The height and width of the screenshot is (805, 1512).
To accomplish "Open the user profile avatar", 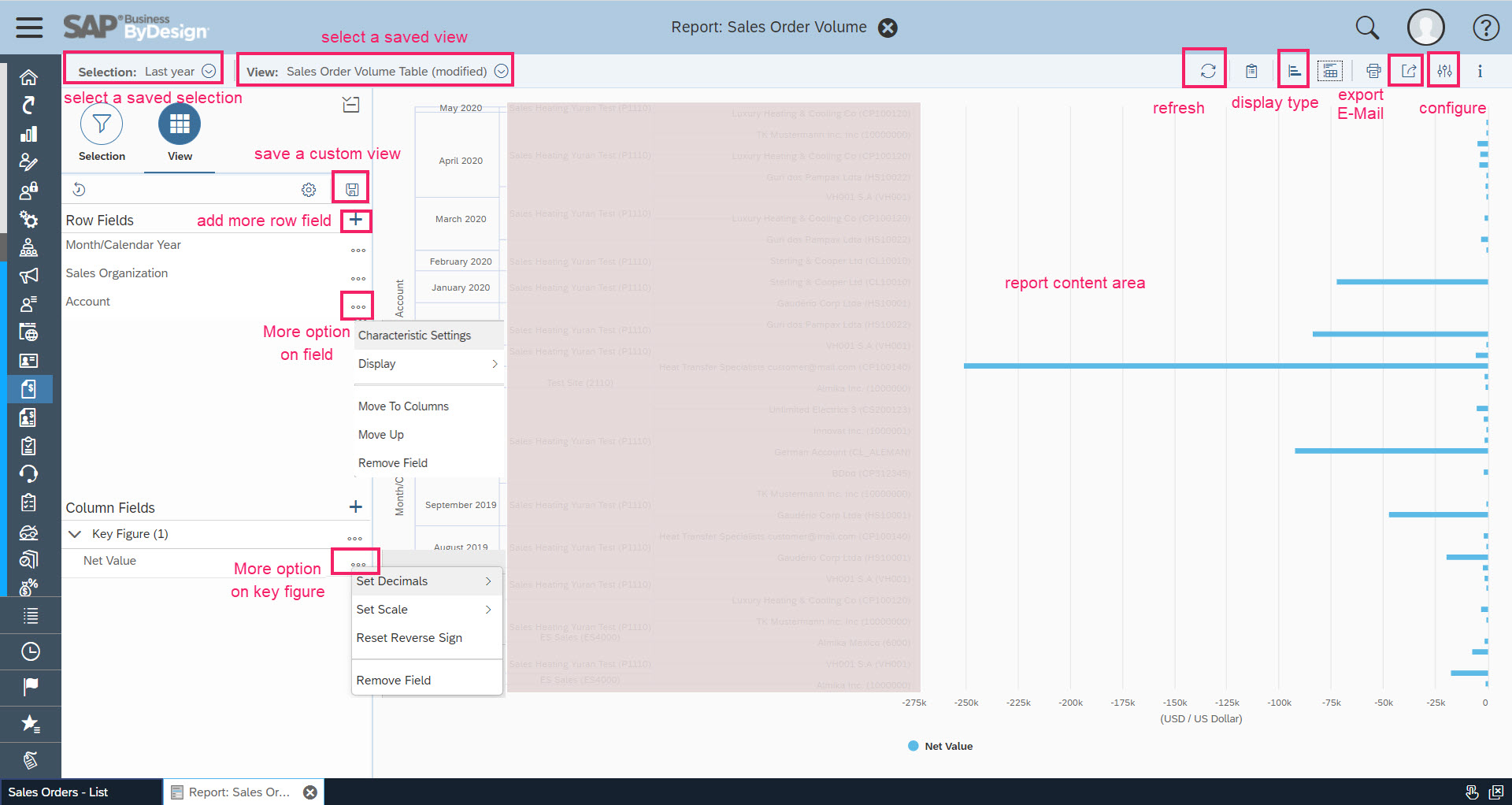I will click(x=1425, y=28).
